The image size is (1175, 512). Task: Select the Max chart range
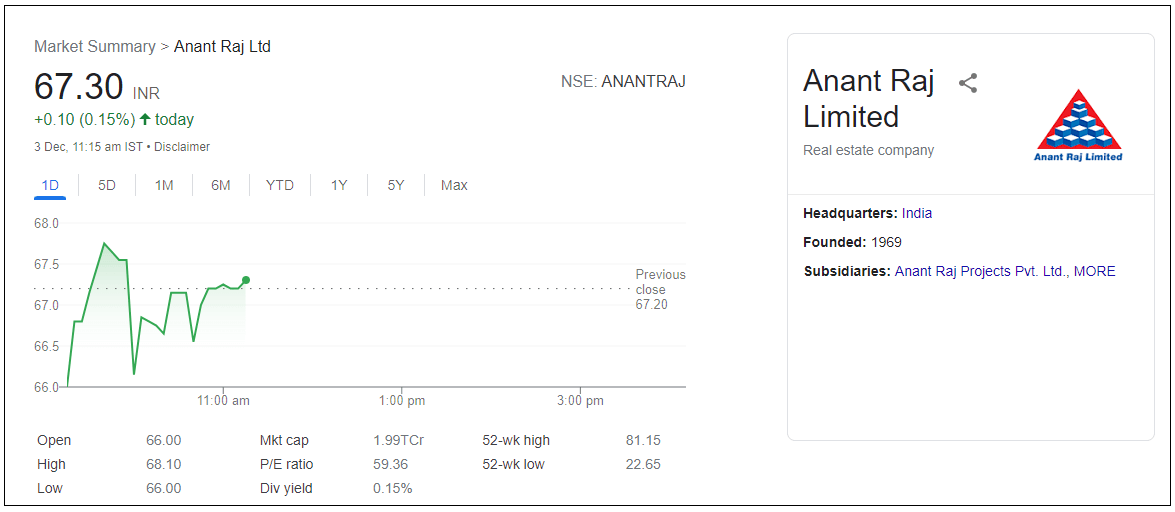454,185
